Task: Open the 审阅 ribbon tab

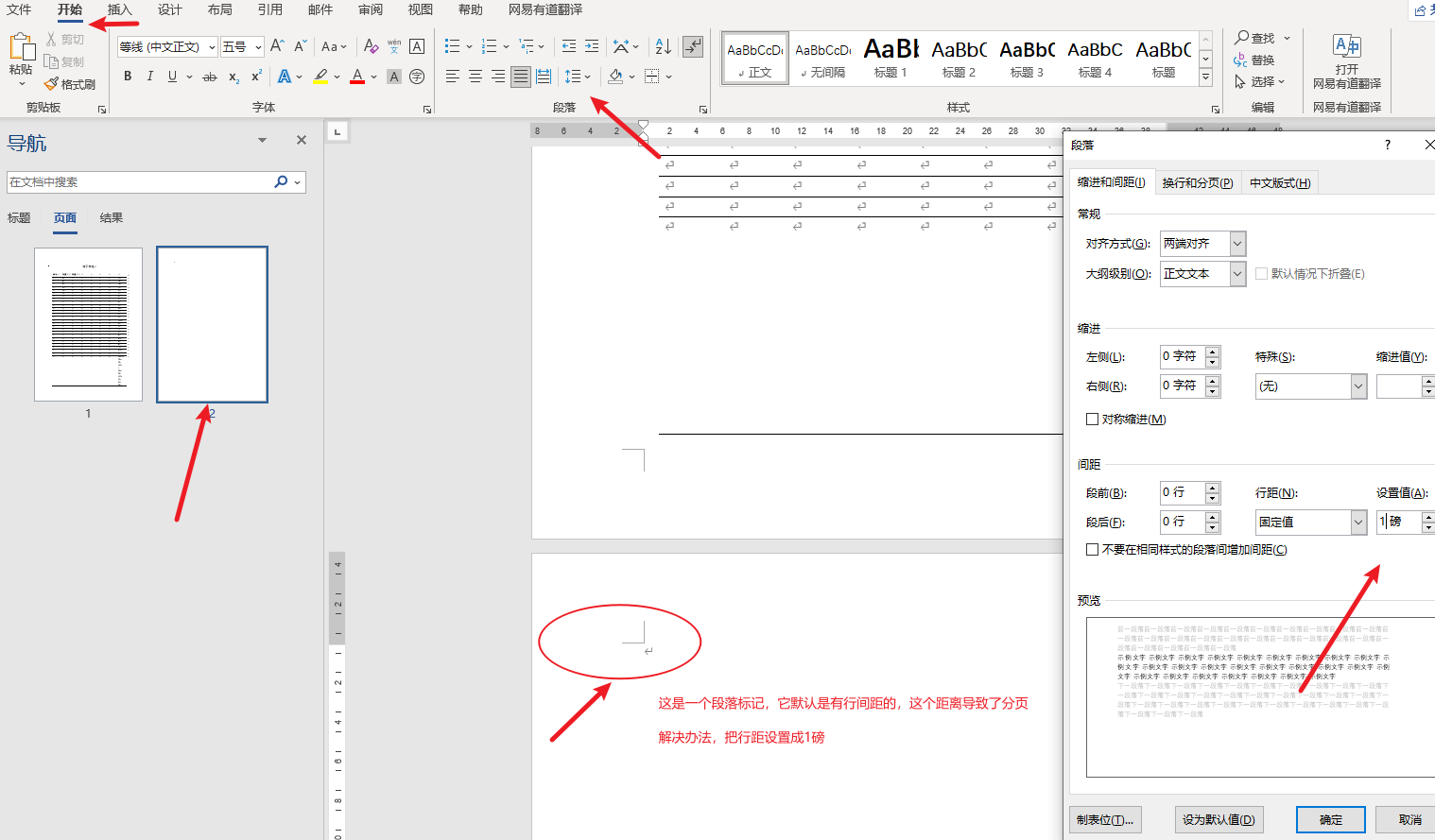Action: (370, 9)
